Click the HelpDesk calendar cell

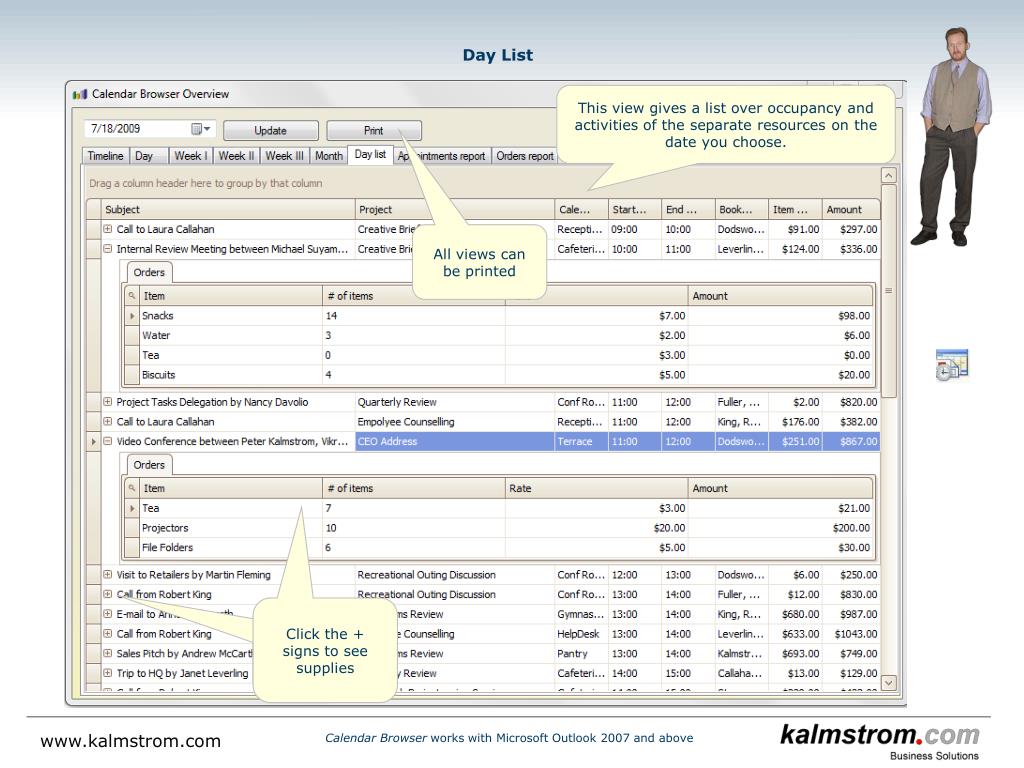(581, 633)
